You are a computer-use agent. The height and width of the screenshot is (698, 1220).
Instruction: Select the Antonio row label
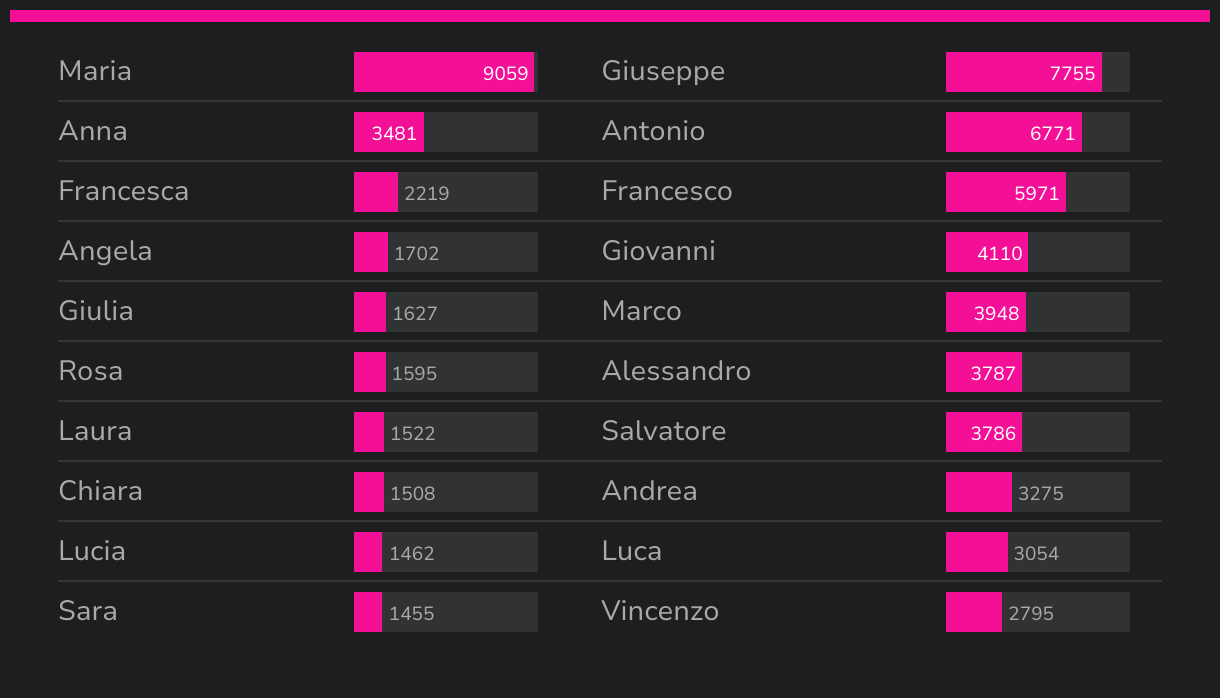coord(653,132)
